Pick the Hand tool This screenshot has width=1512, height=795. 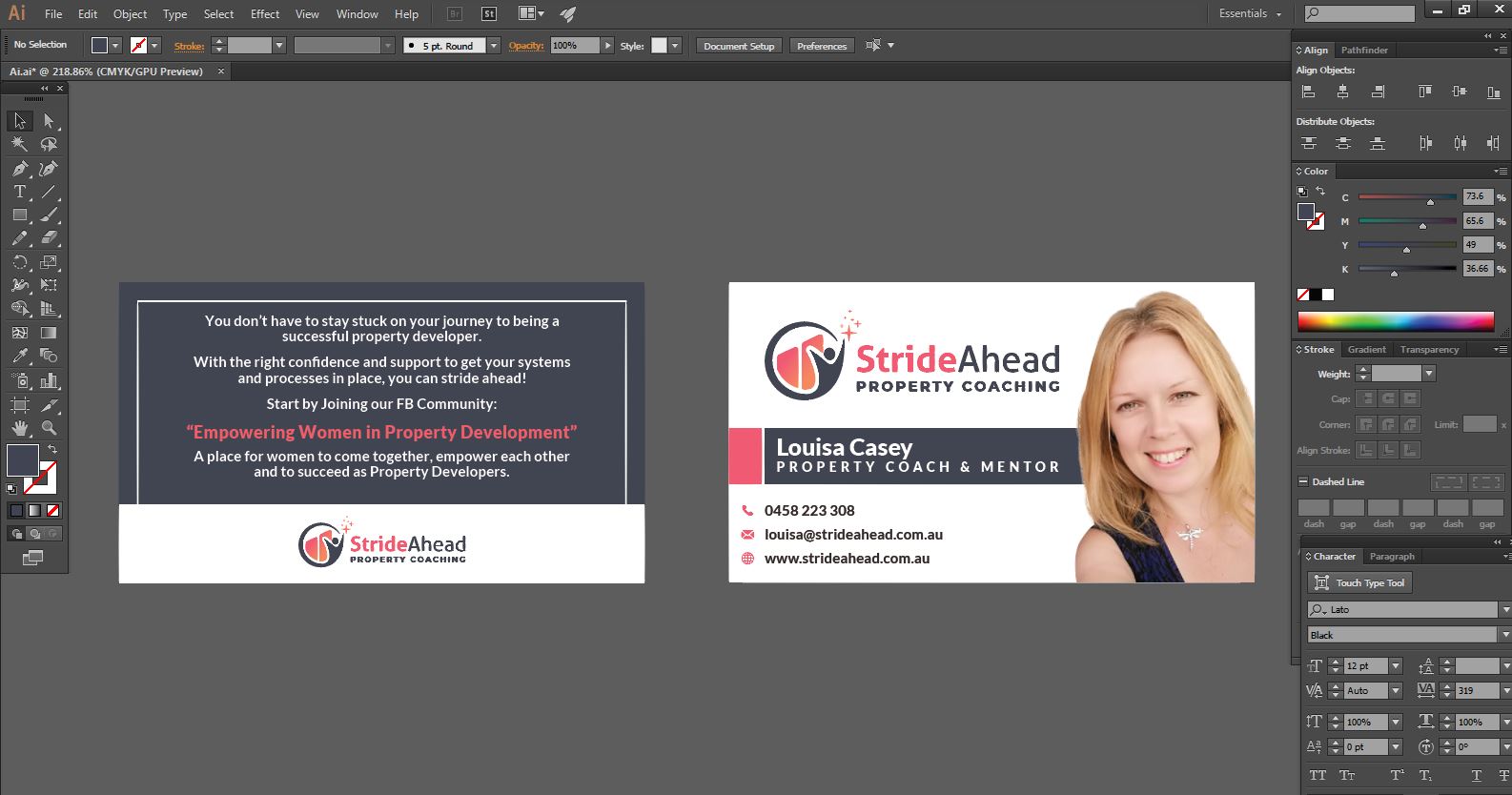pos(20,428)
